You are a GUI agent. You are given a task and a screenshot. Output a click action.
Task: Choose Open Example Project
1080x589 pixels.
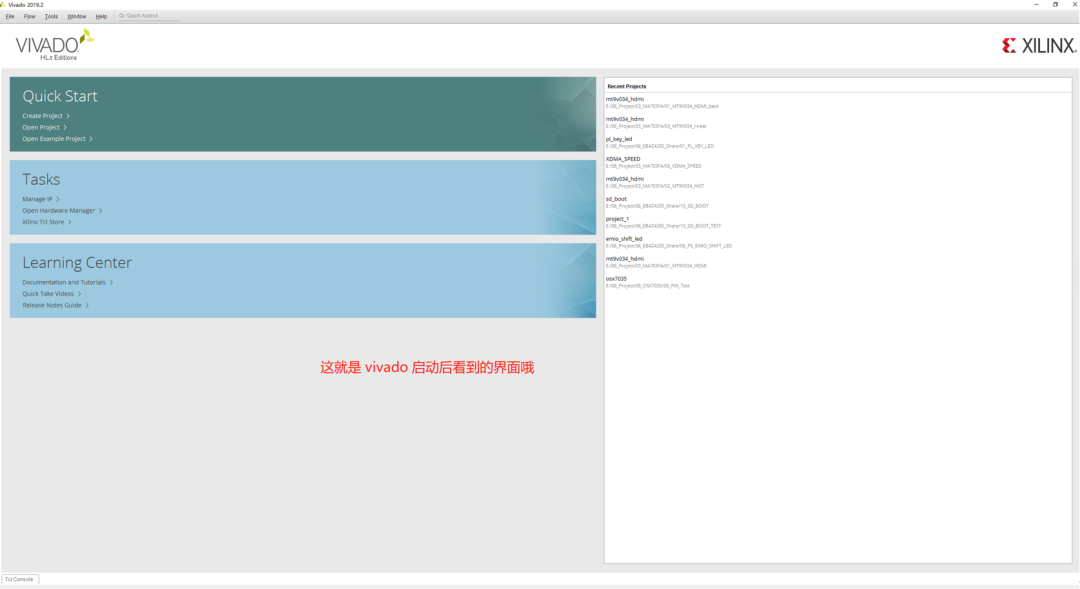57,139
